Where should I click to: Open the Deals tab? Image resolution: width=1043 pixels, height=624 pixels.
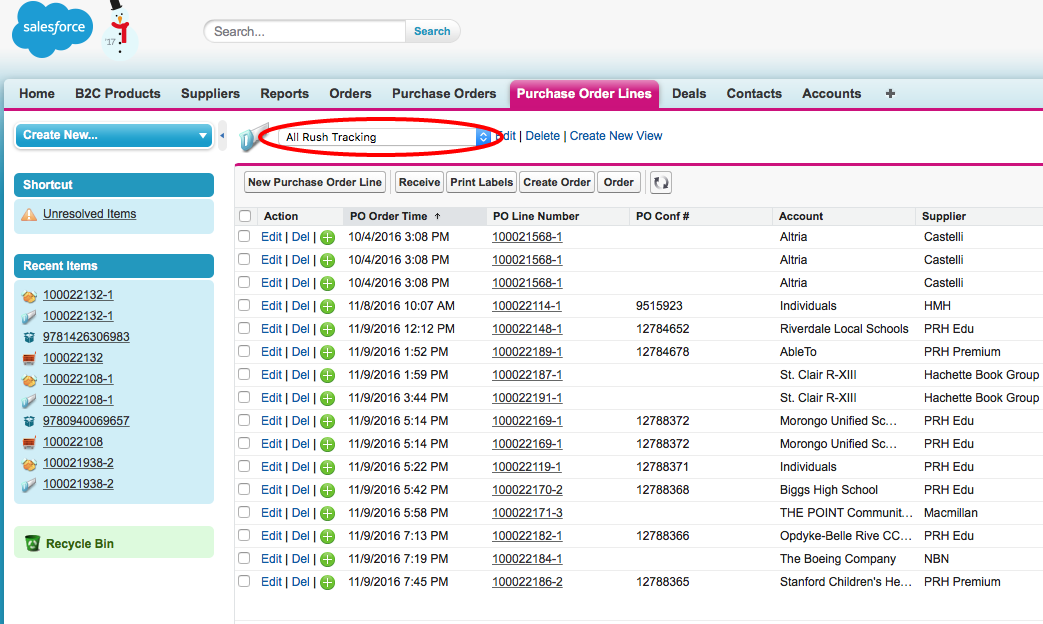[688, 94]
